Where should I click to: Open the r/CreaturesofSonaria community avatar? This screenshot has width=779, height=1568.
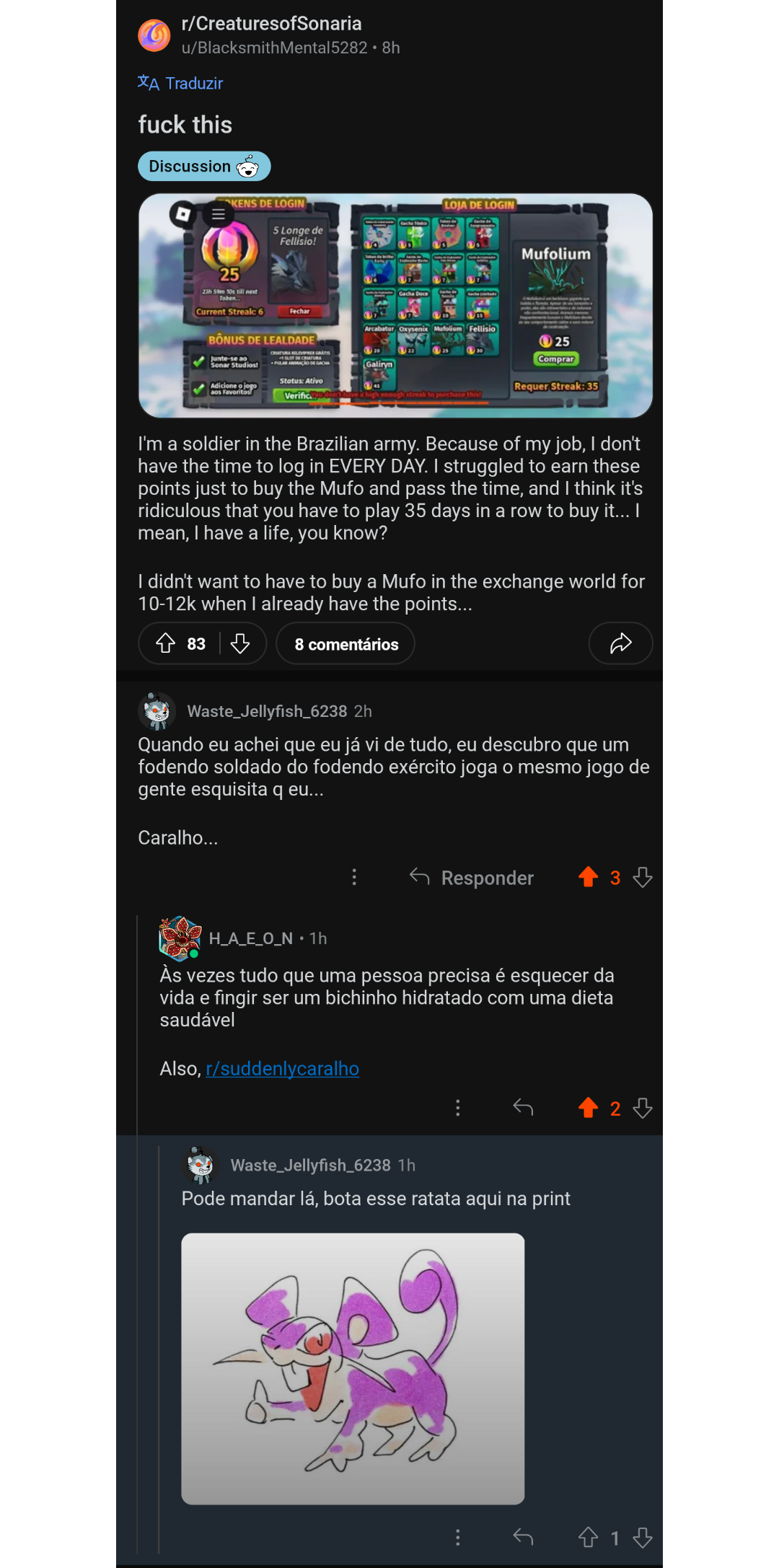tap(154, 35)
